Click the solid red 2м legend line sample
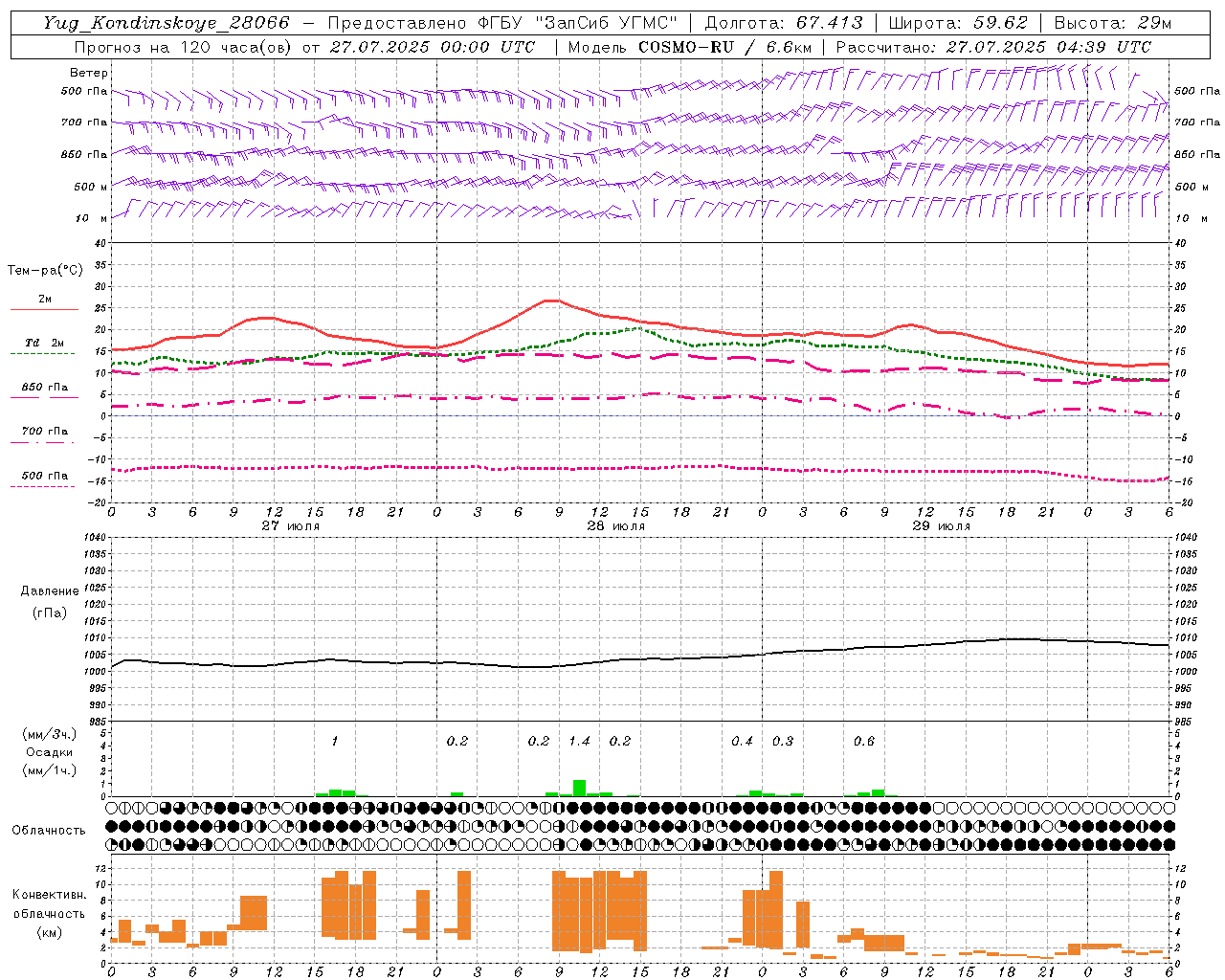Viewport: 1225px width, 980px height. point(44,309)
